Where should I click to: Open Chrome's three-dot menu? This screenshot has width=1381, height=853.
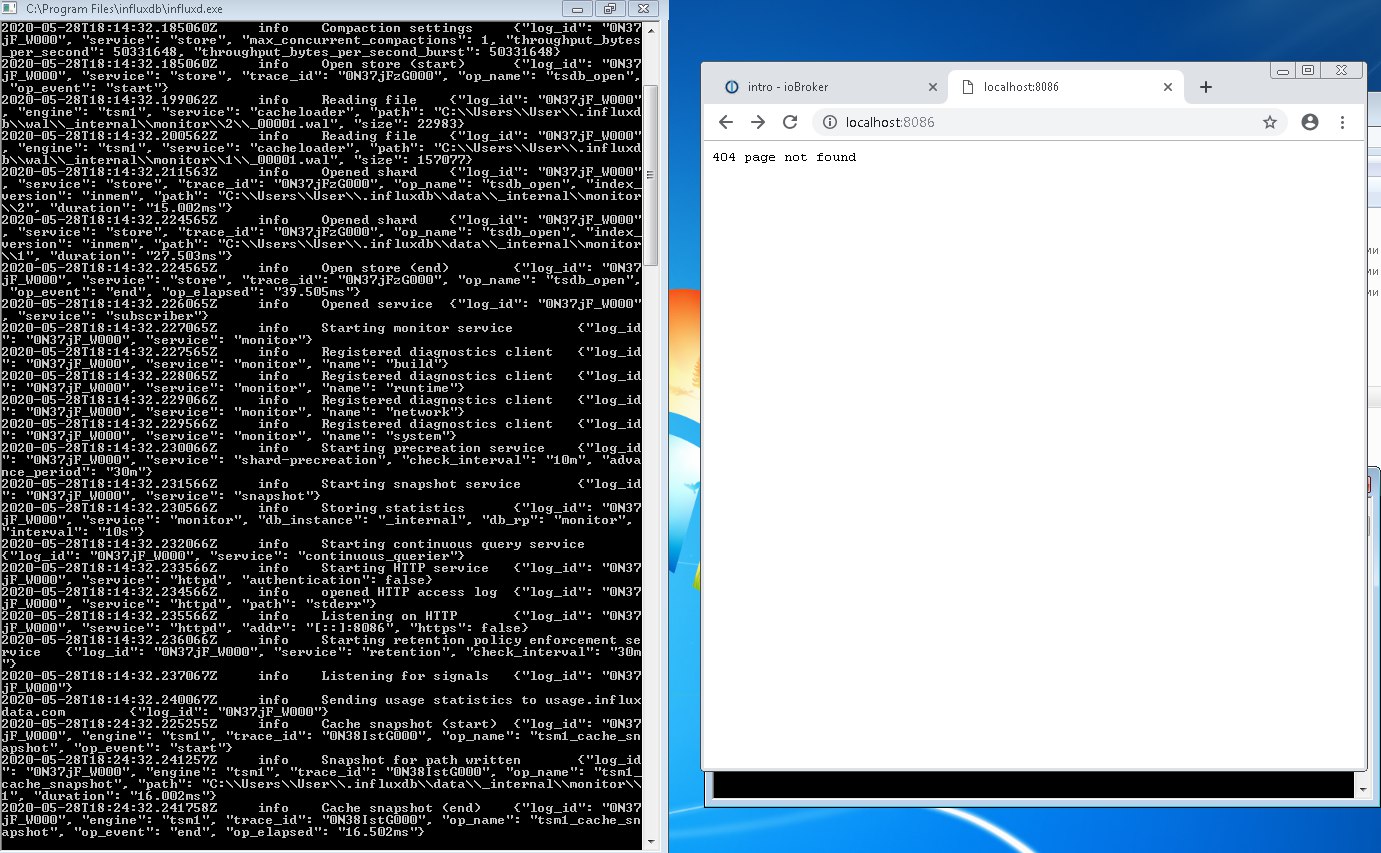pos(1342,122)
